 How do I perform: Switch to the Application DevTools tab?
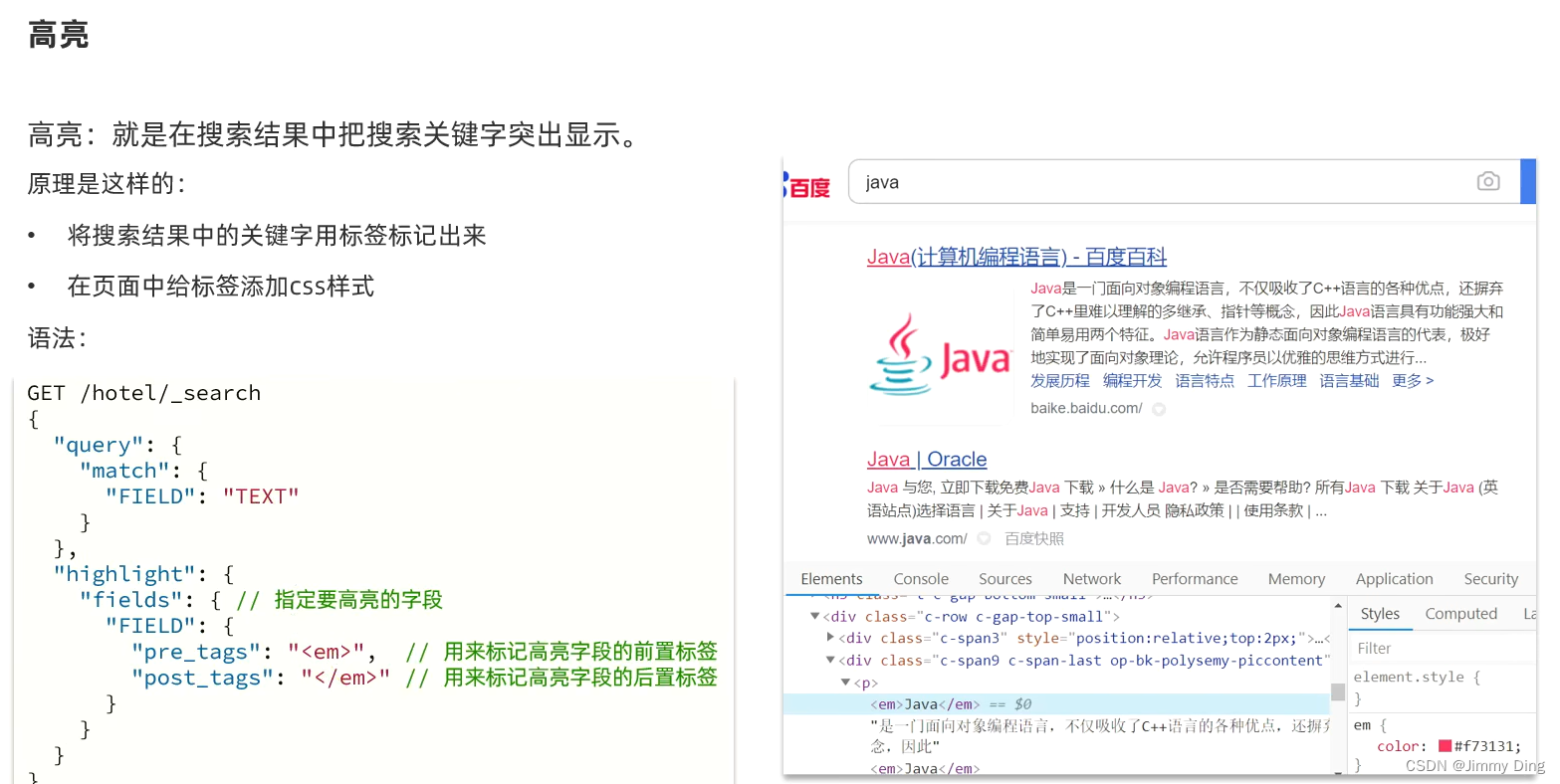point(1394,579)
